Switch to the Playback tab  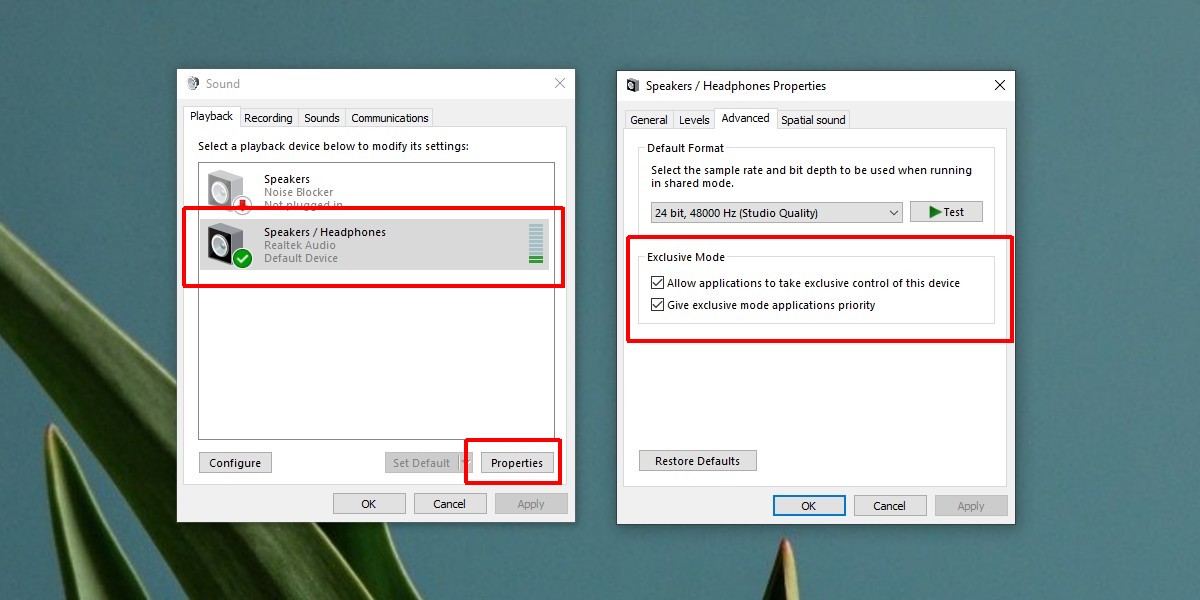211,116
